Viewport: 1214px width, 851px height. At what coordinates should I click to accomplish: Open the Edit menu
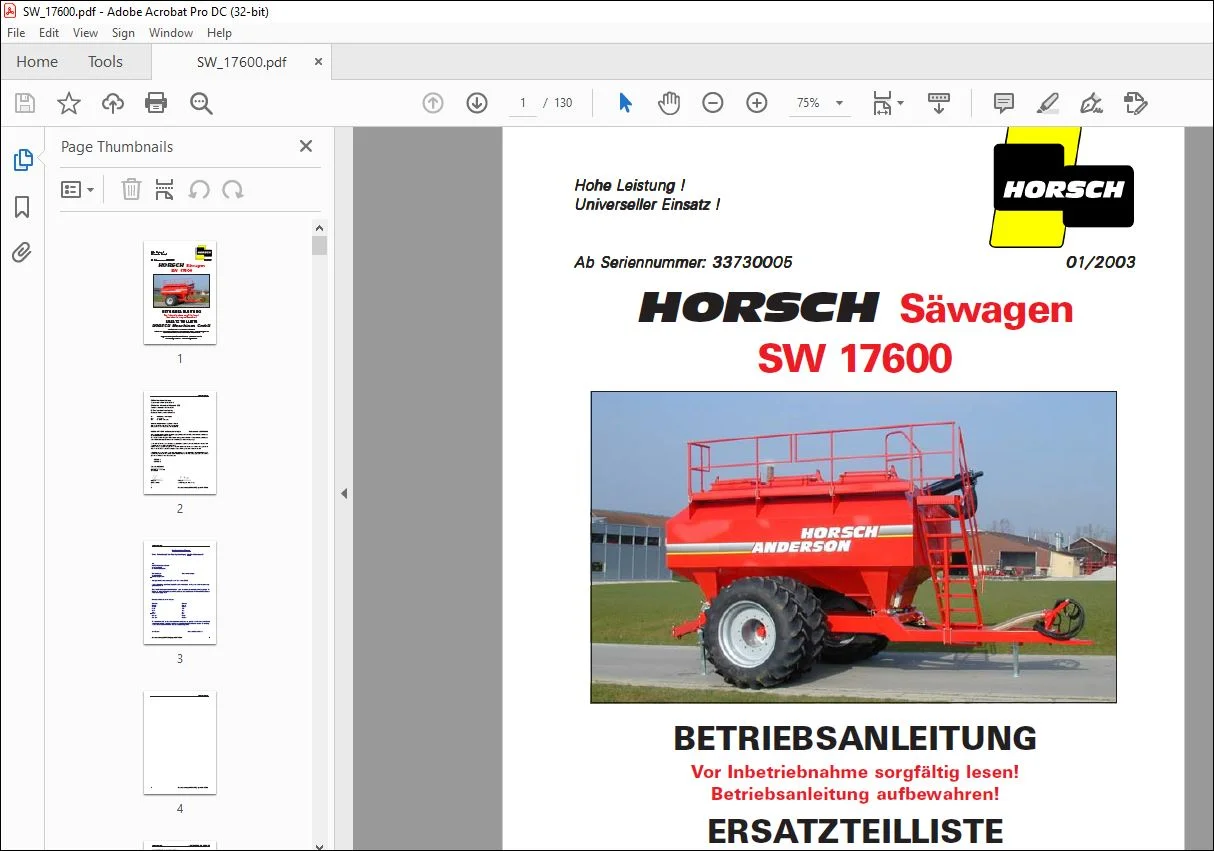pyautogui.click(x=49, y=33)
